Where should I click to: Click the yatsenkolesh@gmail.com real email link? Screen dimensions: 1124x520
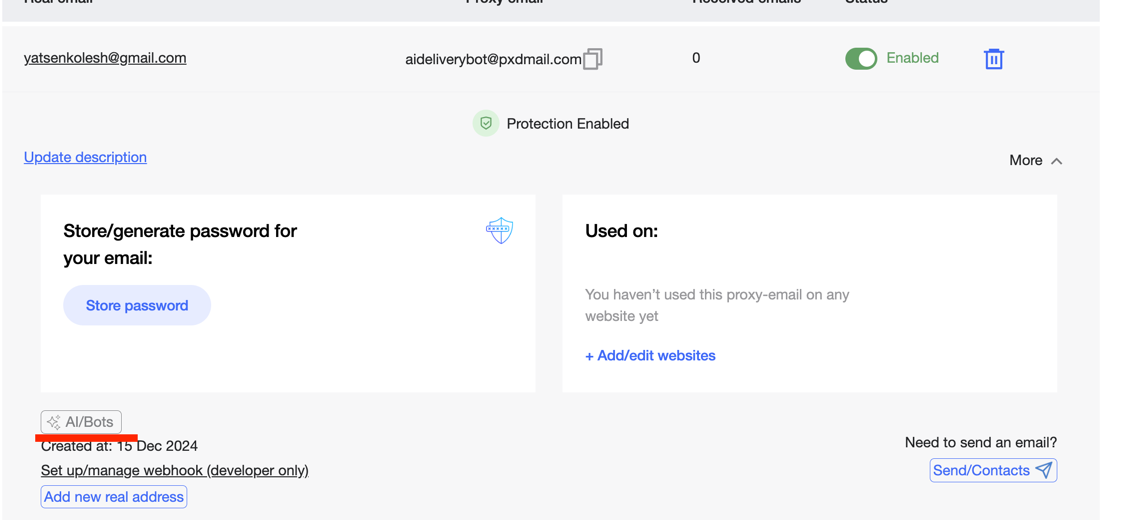[x=105, y=58]
